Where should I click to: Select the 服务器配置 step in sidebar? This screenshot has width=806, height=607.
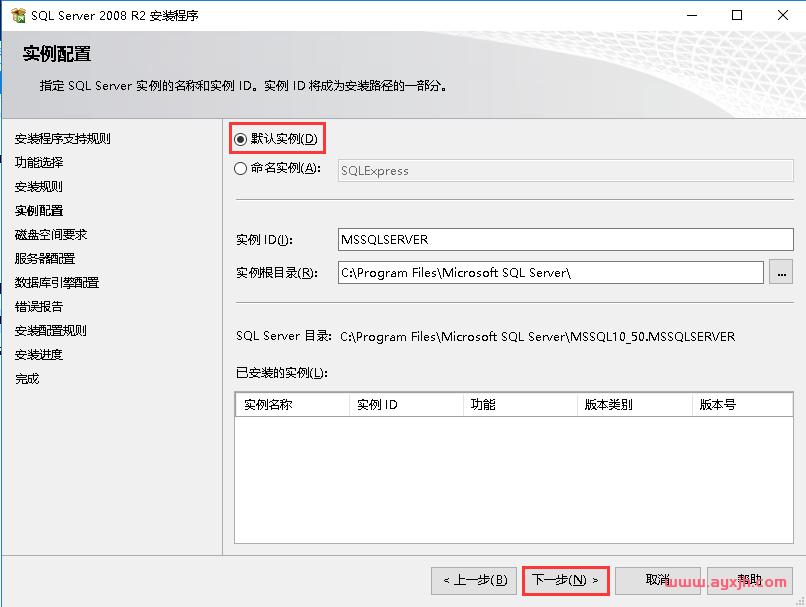pyautogui.click(x=45, y=259)
